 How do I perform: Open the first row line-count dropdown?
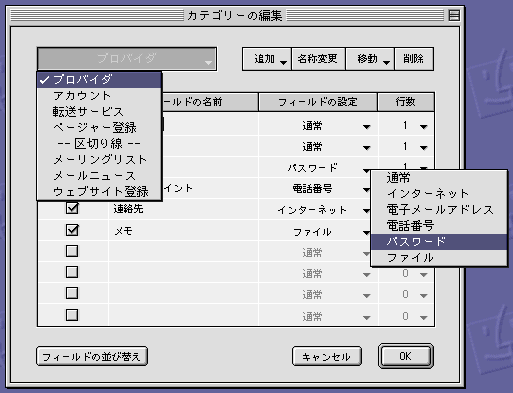tap(406, 126)
